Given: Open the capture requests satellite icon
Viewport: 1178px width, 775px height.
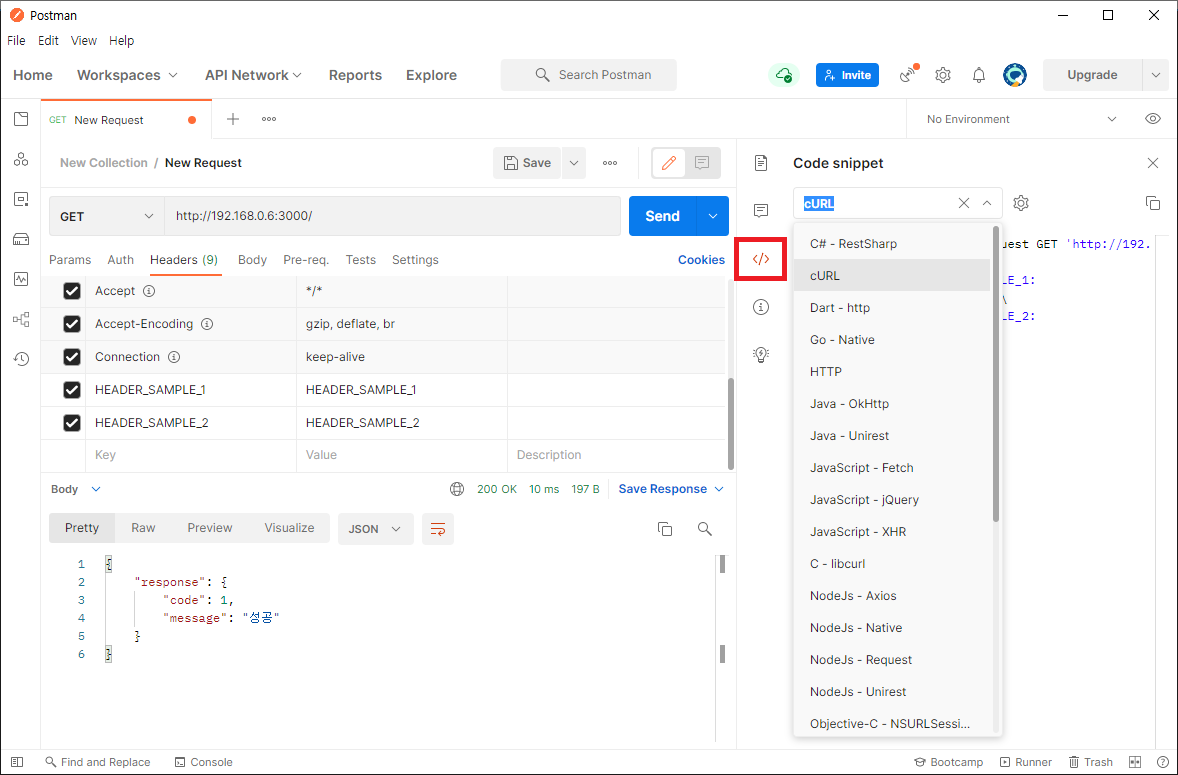Looking at the screenshot, I should [x=909, y=74].
